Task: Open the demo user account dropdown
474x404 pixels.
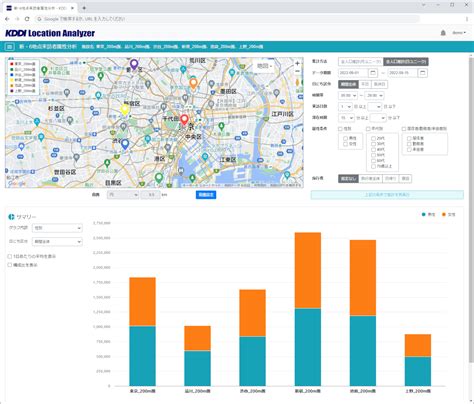Action: tap(459, 33)
